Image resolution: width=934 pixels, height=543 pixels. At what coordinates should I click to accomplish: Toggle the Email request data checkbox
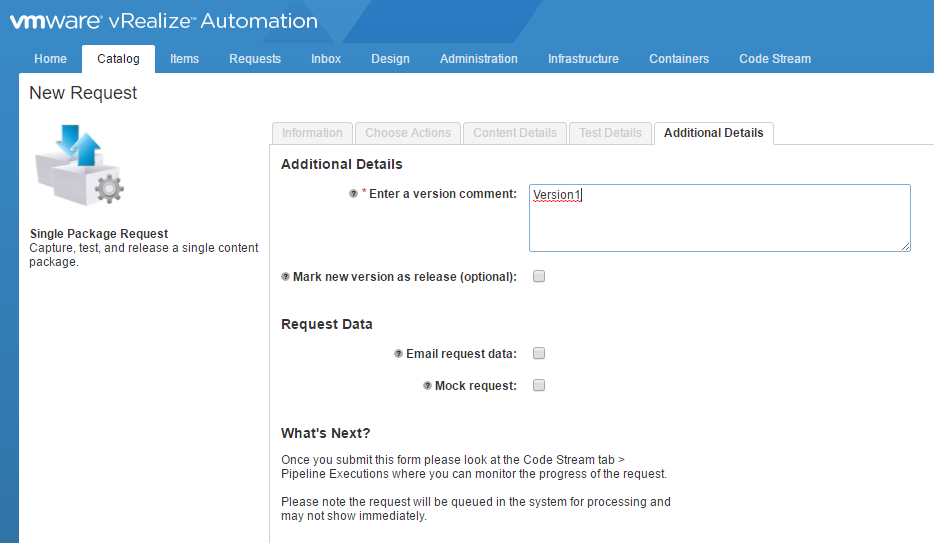[539, 353]
